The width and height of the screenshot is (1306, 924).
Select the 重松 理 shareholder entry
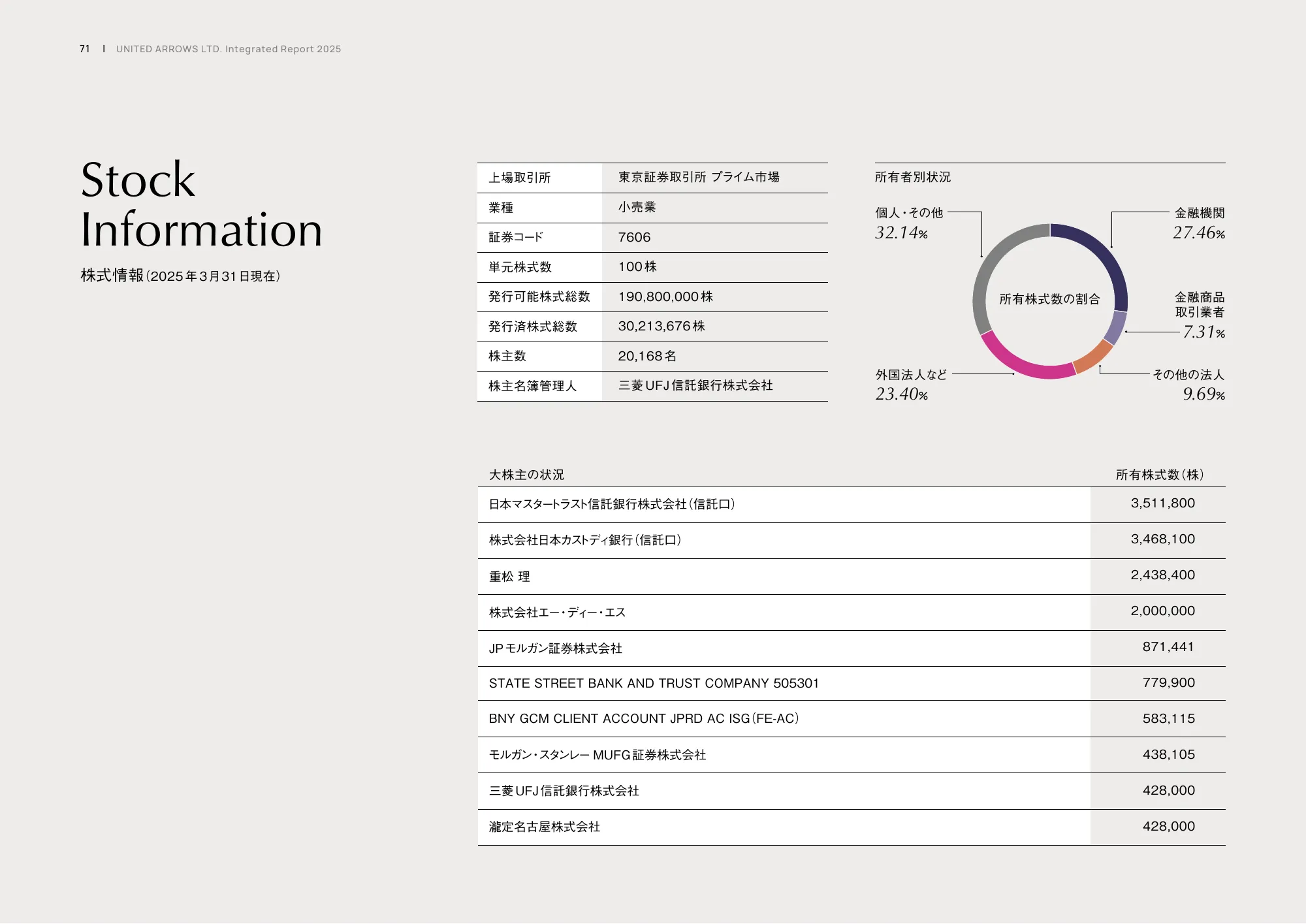click(x=510, y=576)
